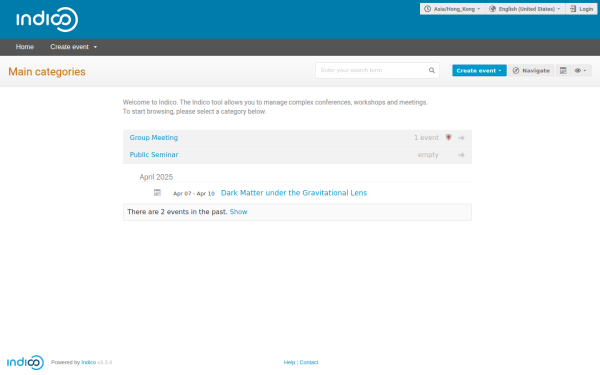Click the Navigate button
600x375 pixels.
coord(531,70)
